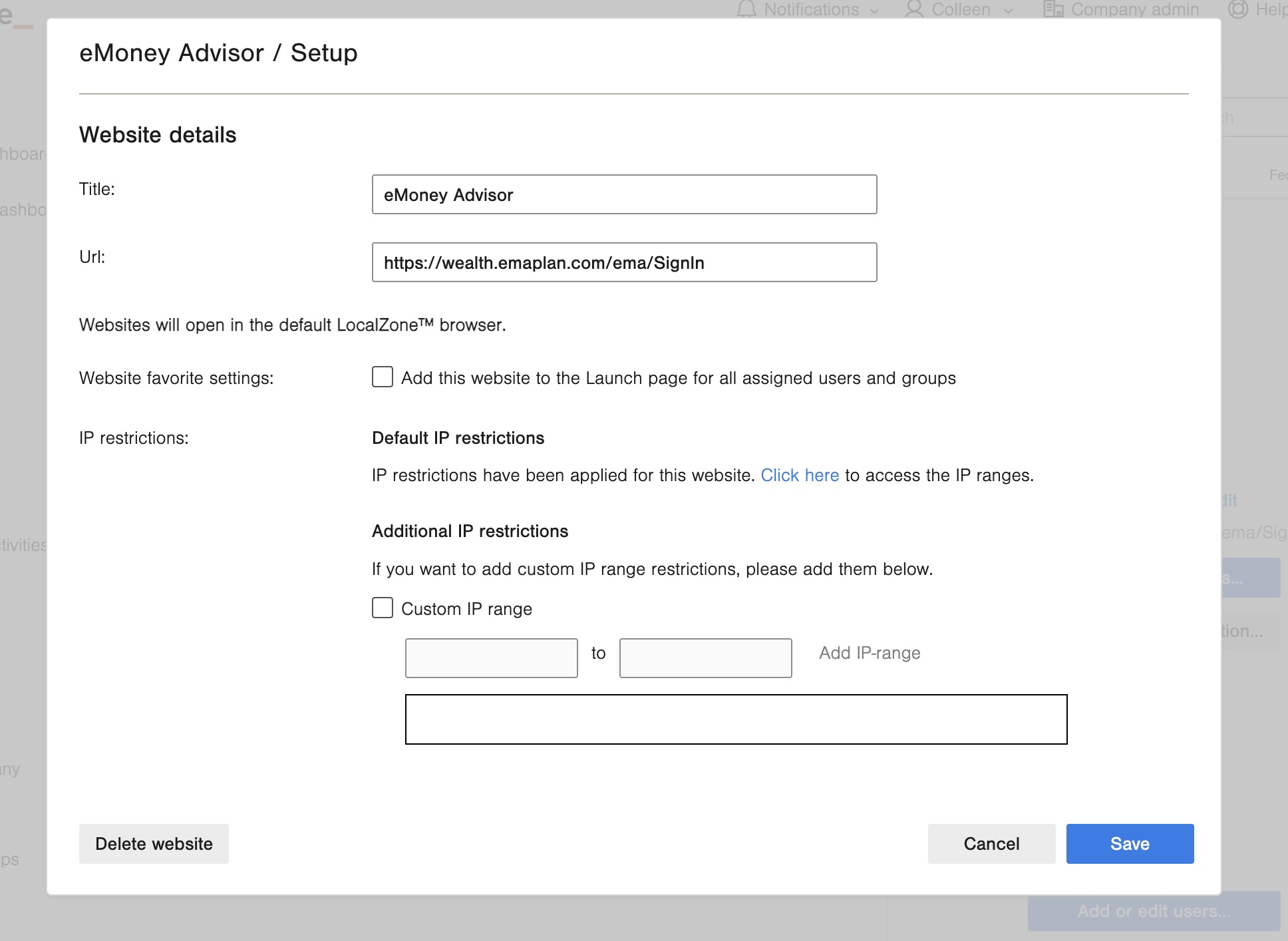Follow the Click here IP ranges link

pyautogui.click(x=800, y=475)
